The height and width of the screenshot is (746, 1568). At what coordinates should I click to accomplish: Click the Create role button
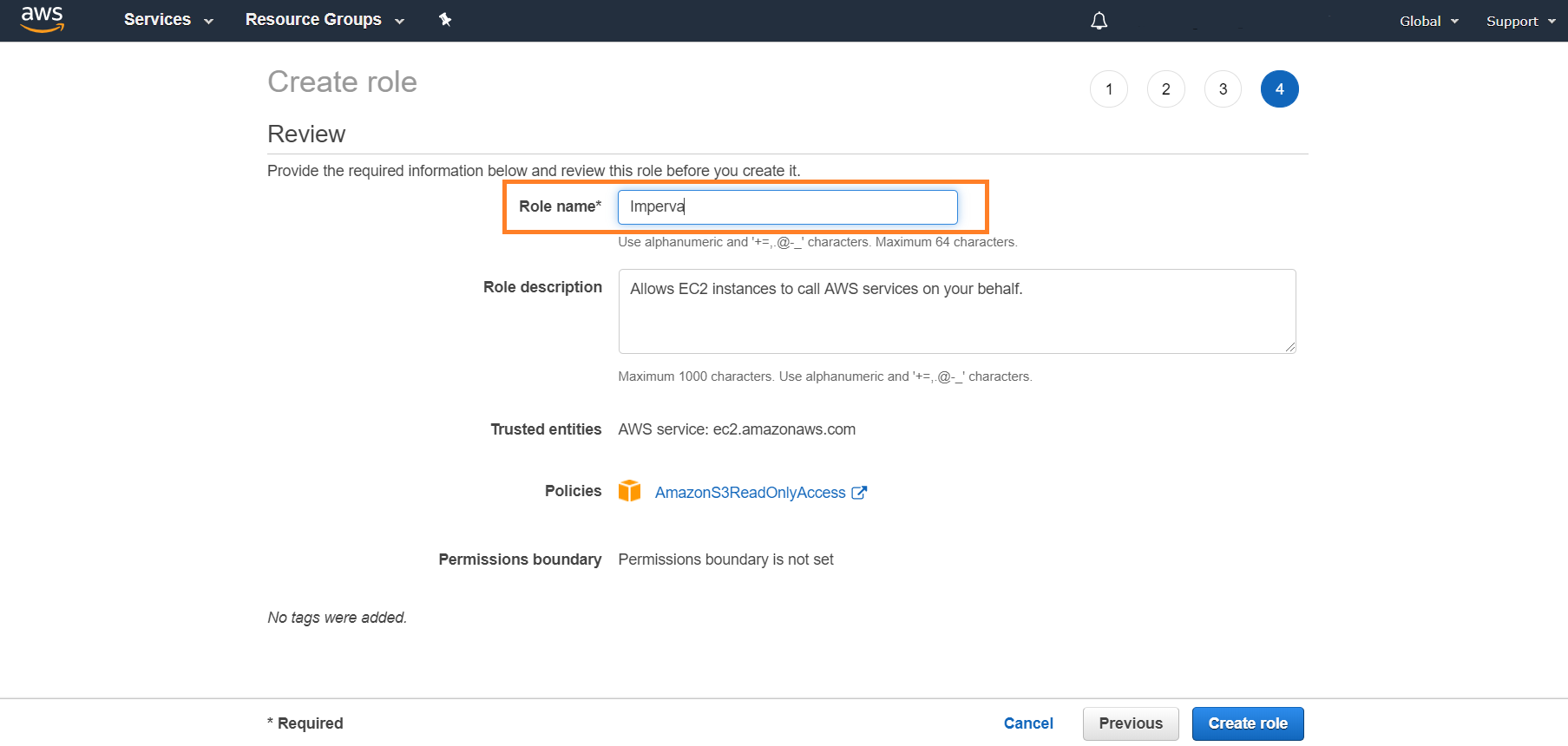[x=1247, y=723]
